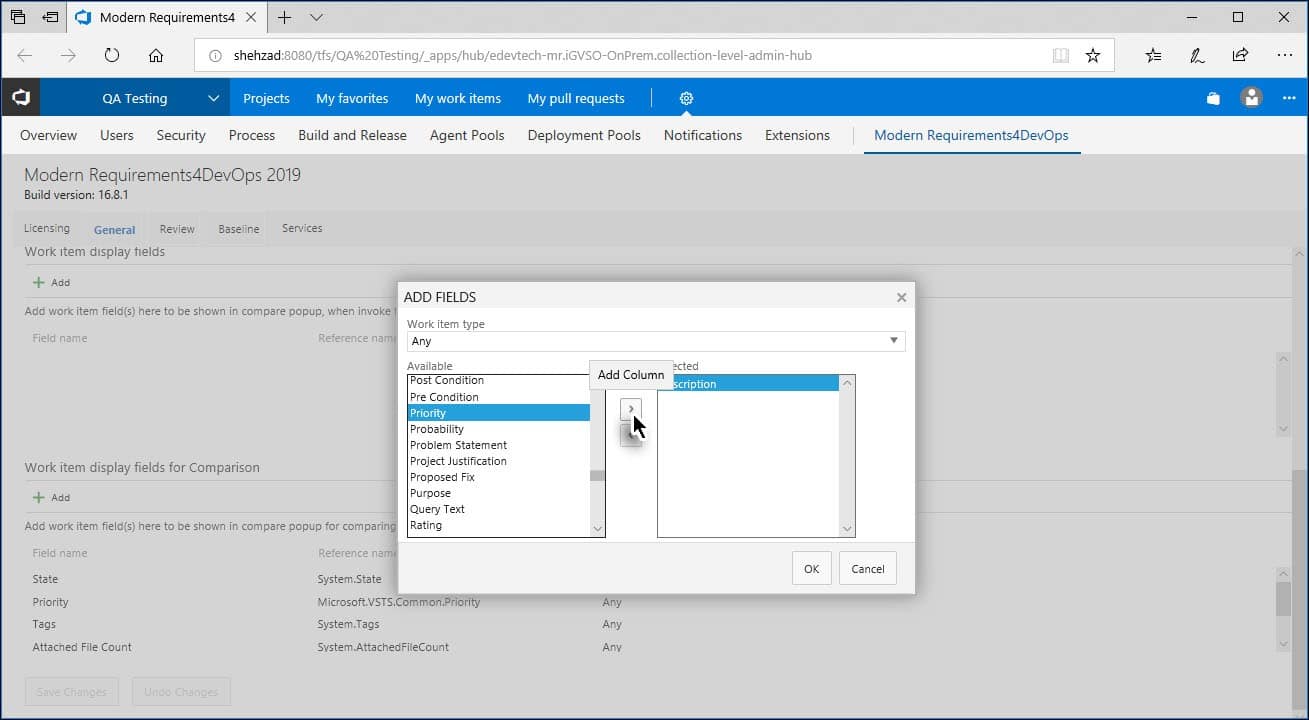This screenshot has width=1309, height=720.
Task: Click the Azure DevOps logo icon
Action: tap(20, 98)
